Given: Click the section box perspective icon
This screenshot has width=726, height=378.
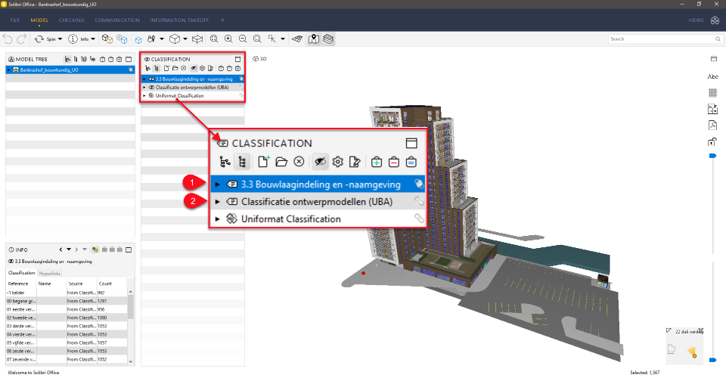Looking at the screenshot, I should pyautogui.click(x=198, y=39).
